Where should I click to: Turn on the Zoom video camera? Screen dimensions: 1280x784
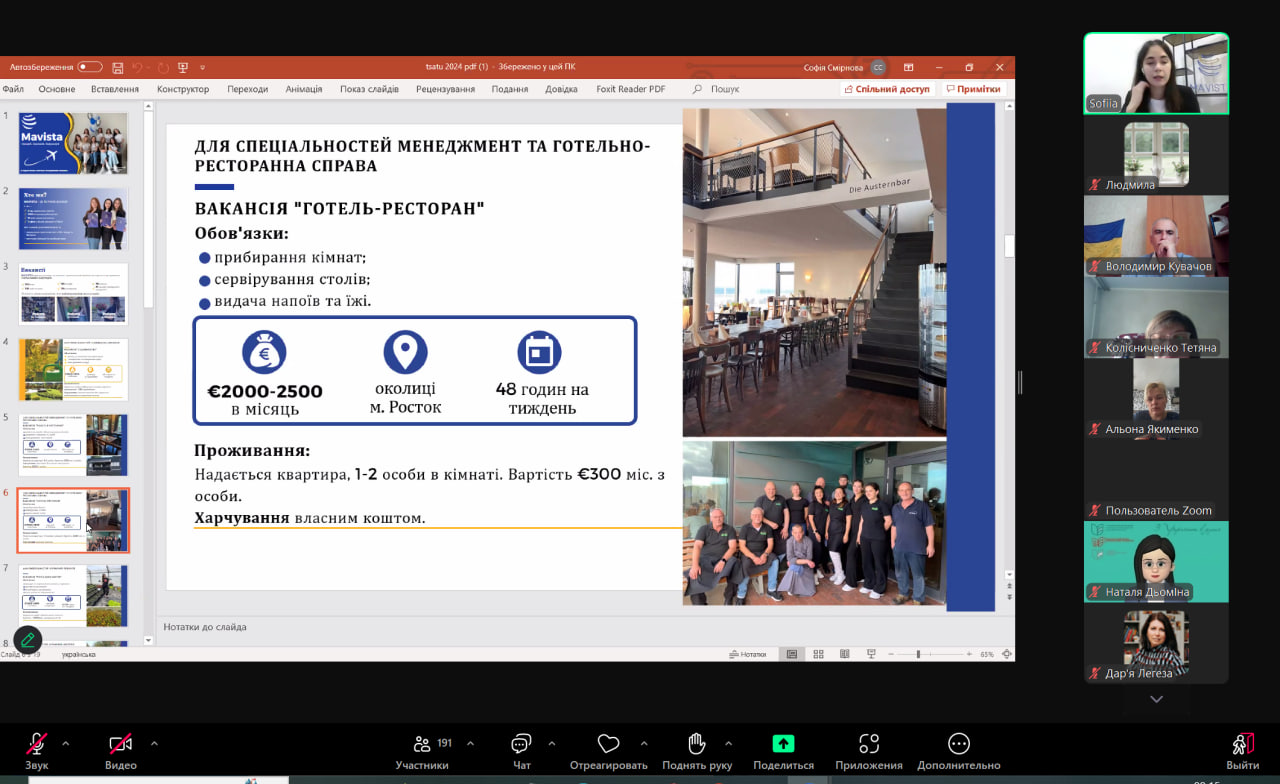[120, 745]
